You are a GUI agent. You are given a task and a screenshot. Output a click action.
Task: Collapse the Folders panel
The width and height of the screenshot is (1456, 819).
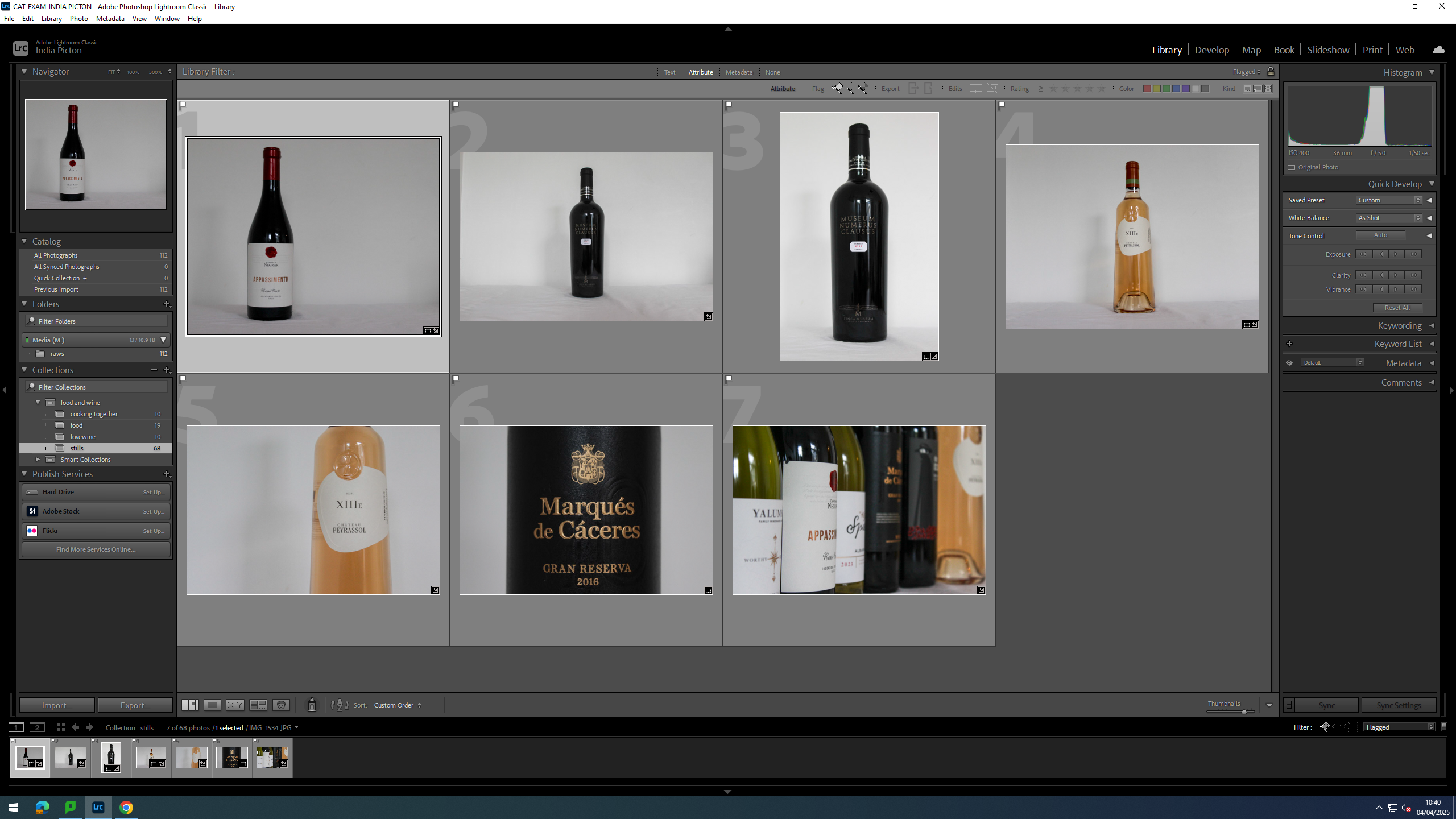point(24,304)
